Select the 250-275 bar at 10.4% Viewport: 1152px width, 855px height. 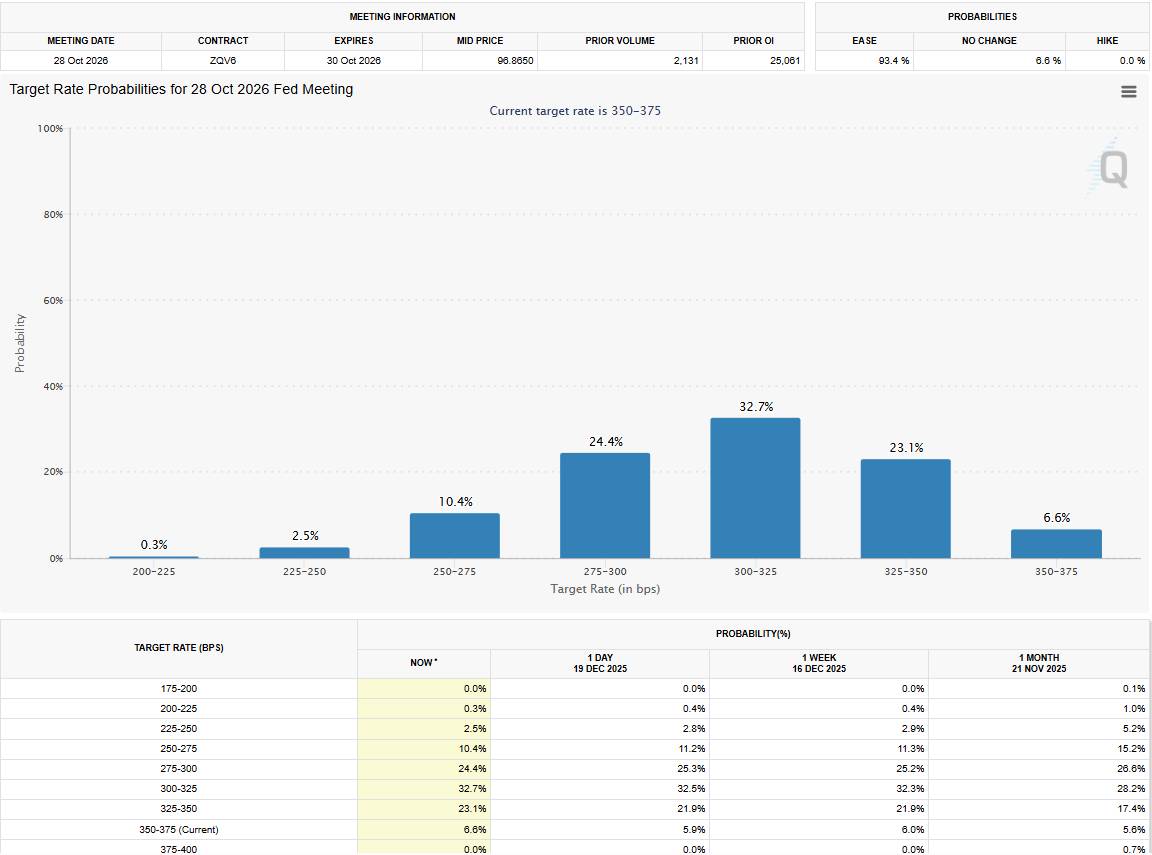click(454, 535)
